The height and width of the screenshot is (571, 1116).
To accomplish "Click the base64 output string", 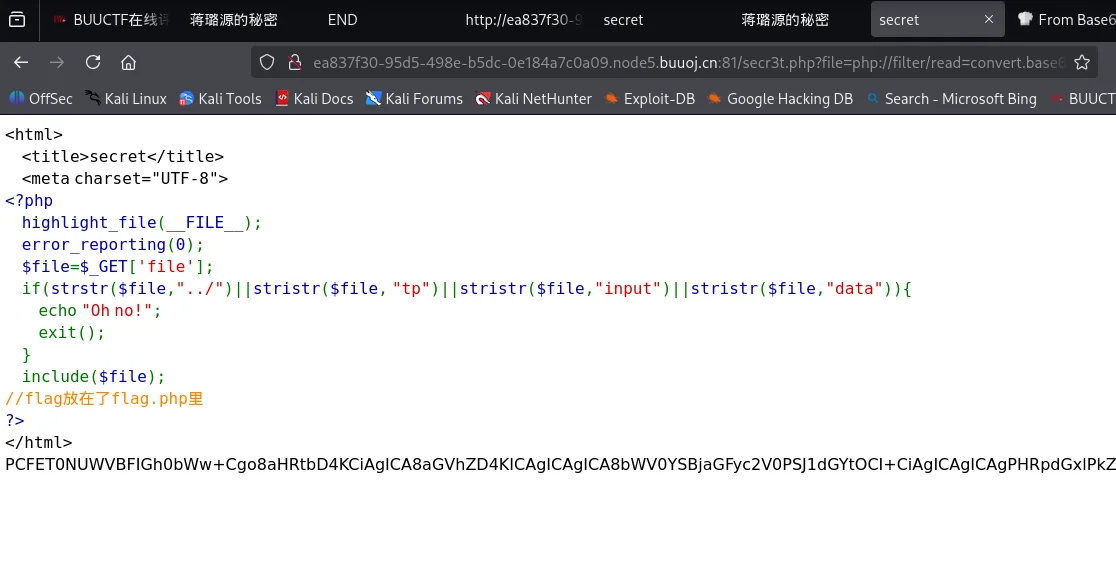I will pyautogui.click(x=560, y=465).
